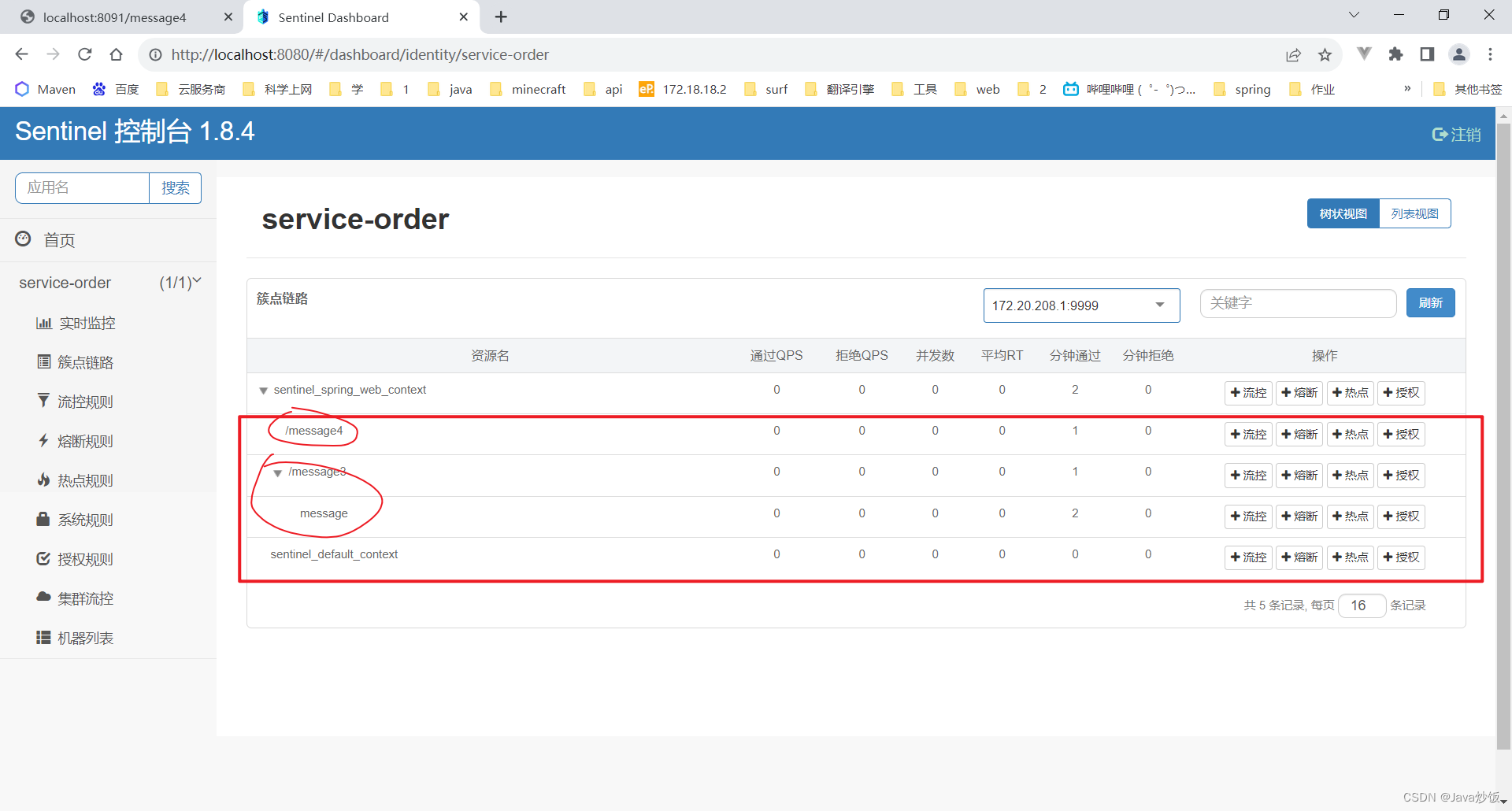The image size is (1512, 811).
Task: Click the browser address bar URL
Action: tap(360, 54)
